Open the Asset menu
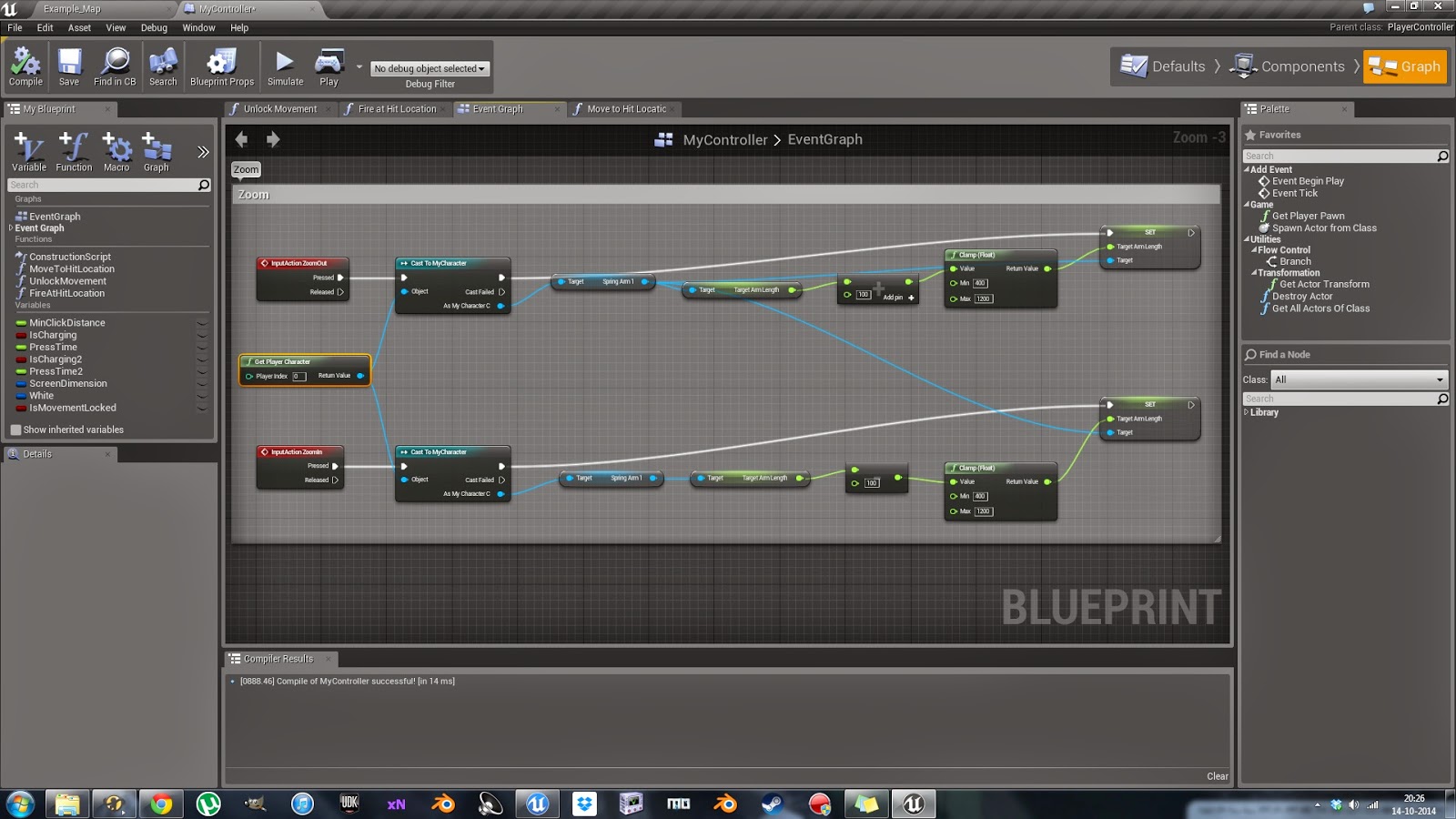Image resolution: width=1456 pixels, height=819 pixels. [x=79, y=27]
